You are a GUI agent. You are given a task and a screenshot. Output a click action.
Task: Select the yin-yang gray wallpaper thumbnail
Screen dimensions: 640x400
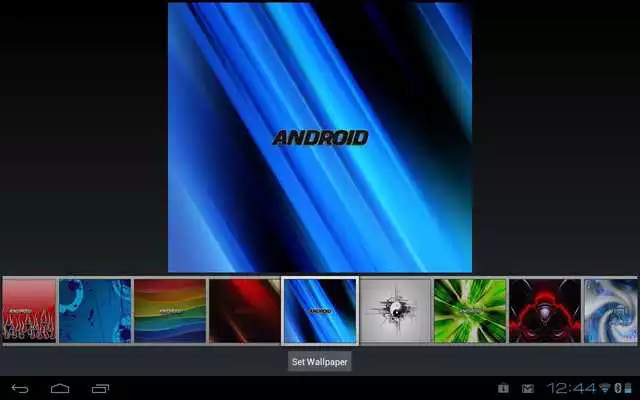click(395, 311)
